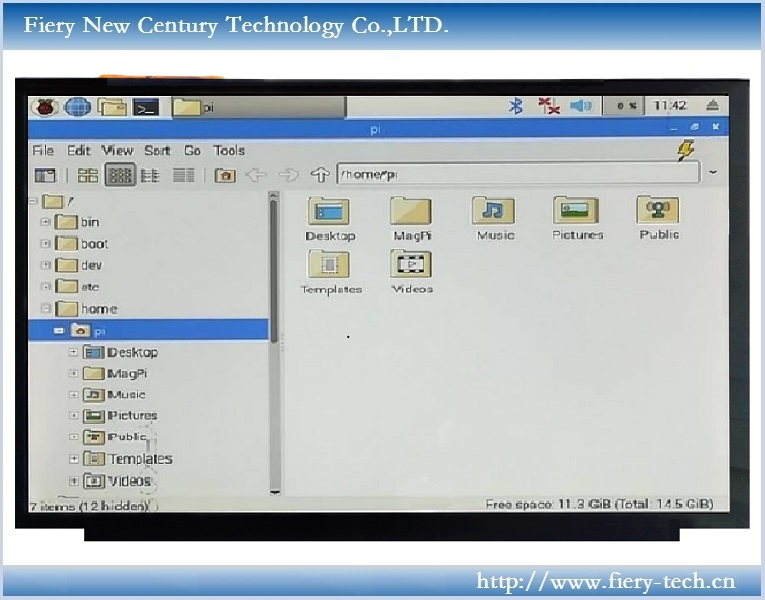Image resolution: width=765 pixels, height=600 pixels.
Task: Expand the dev folder node
Action: pyautogui.click(x=45, y=265)
